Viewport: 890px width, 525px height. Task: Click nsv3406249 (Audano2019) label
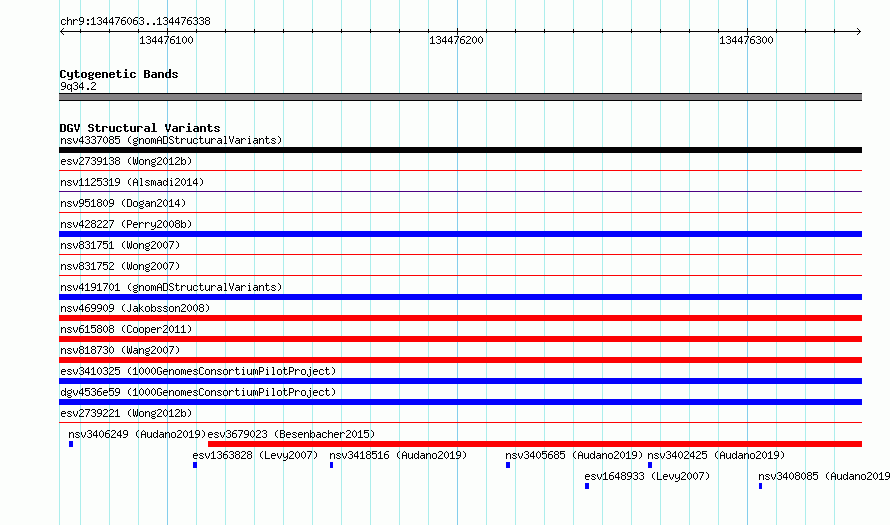[137, 434]
